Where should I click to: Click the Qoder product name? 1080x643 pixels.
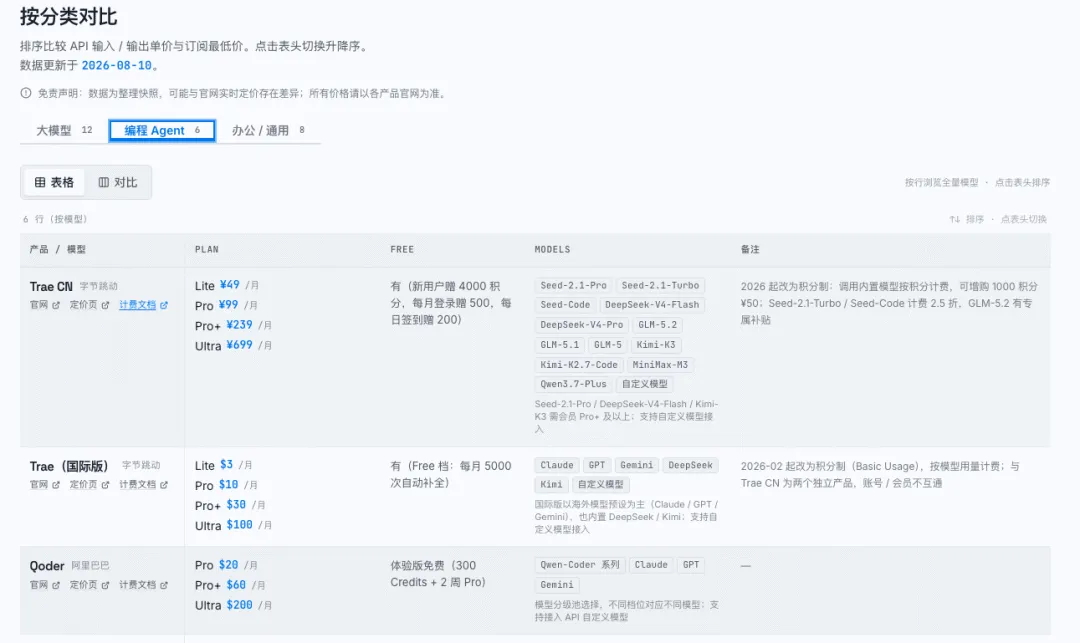click(x=47, y=566)
